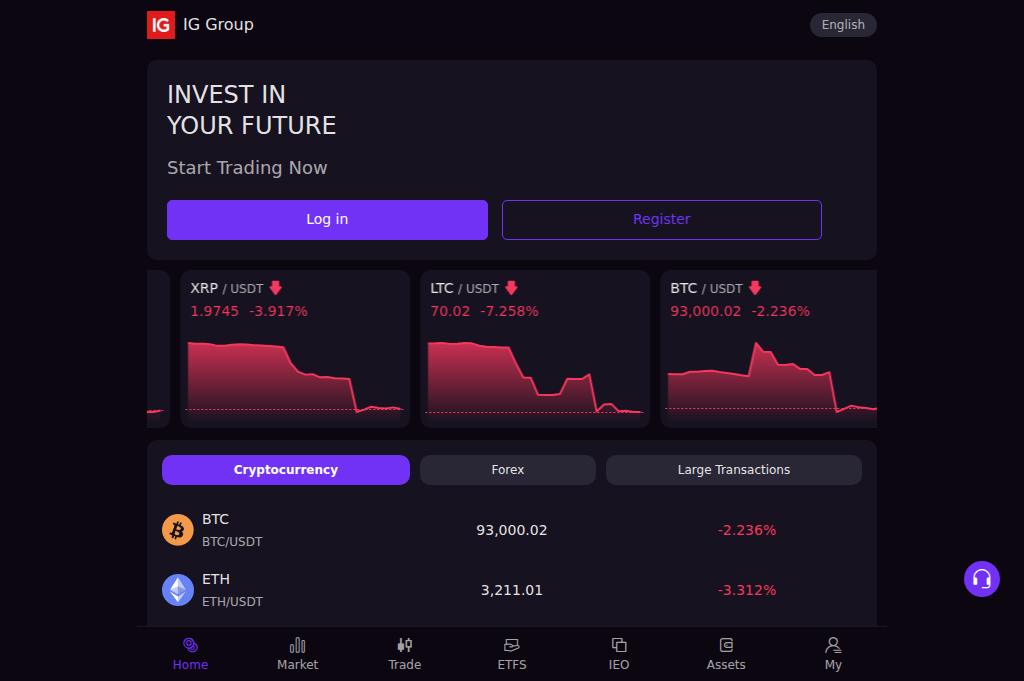Select the Cryptocurrency tab

(x=285, y=469)
